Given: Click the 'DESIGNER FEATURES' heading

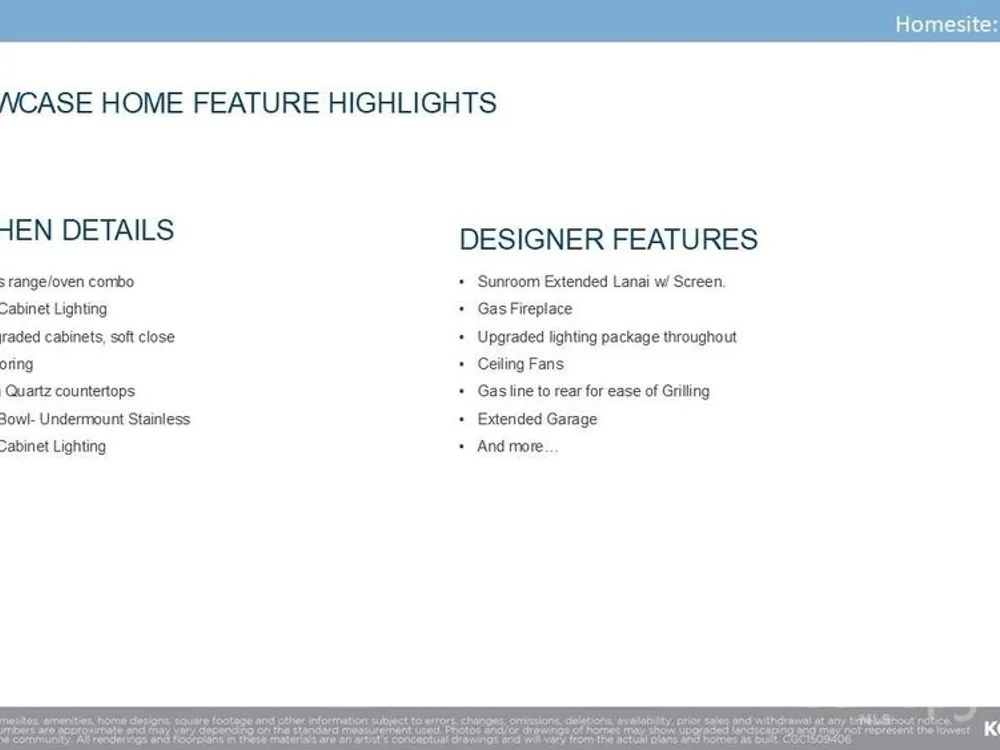Looking at the screenshot, I should click(x=608, y=239).
